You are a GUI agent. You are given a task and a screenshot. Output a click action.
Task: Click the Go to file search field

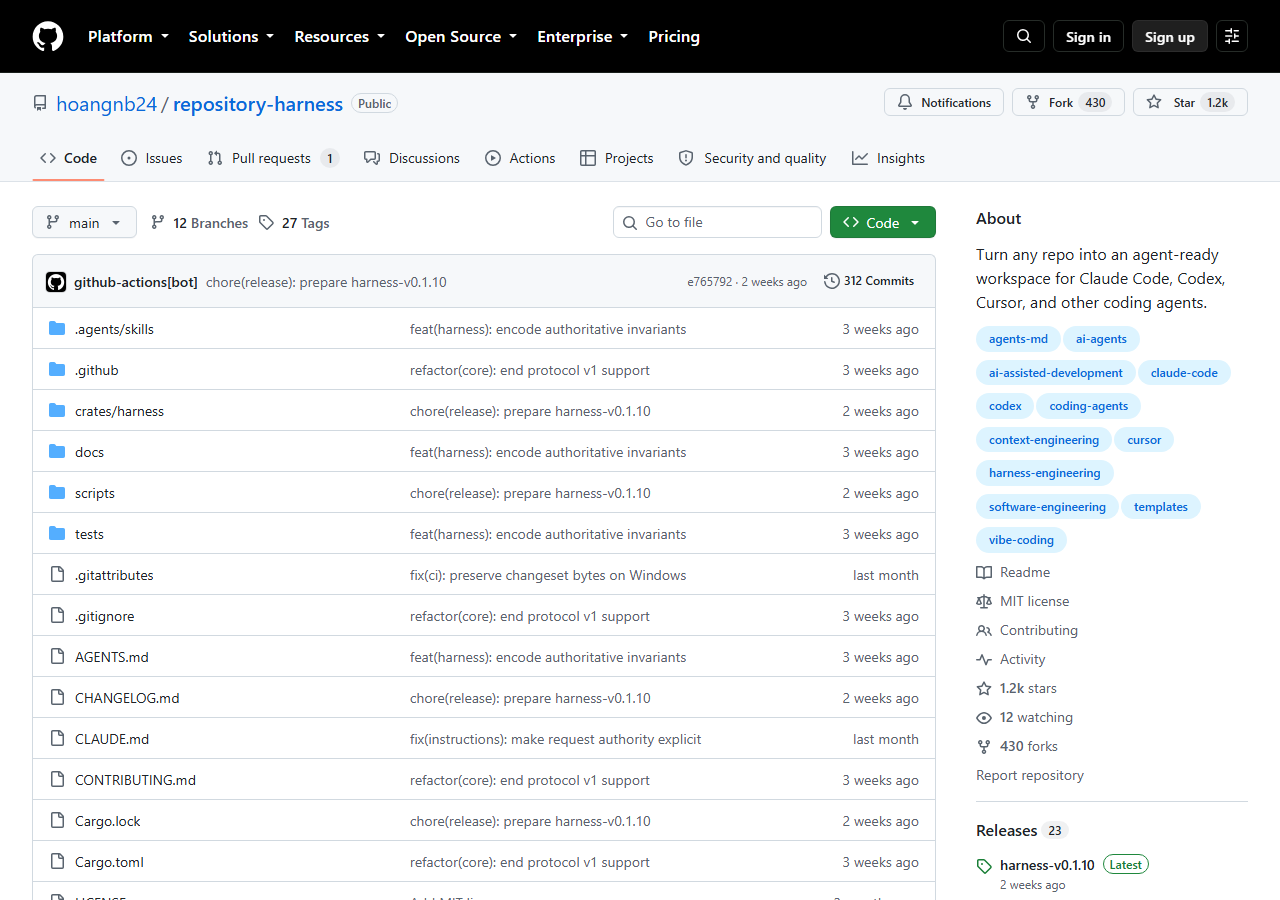tap(717, 222)
